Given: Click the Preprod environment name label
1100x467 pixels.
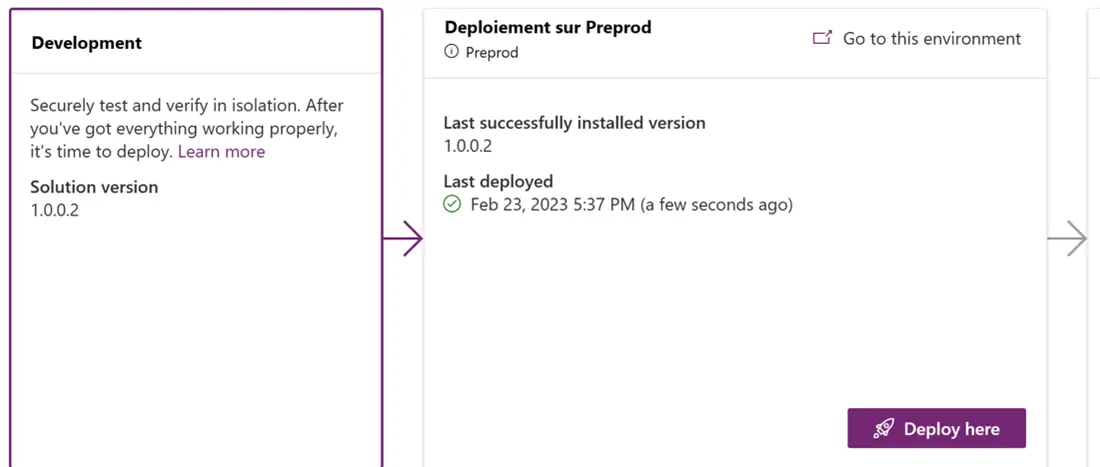Looking at the screenshot, I should coord(492,52).
